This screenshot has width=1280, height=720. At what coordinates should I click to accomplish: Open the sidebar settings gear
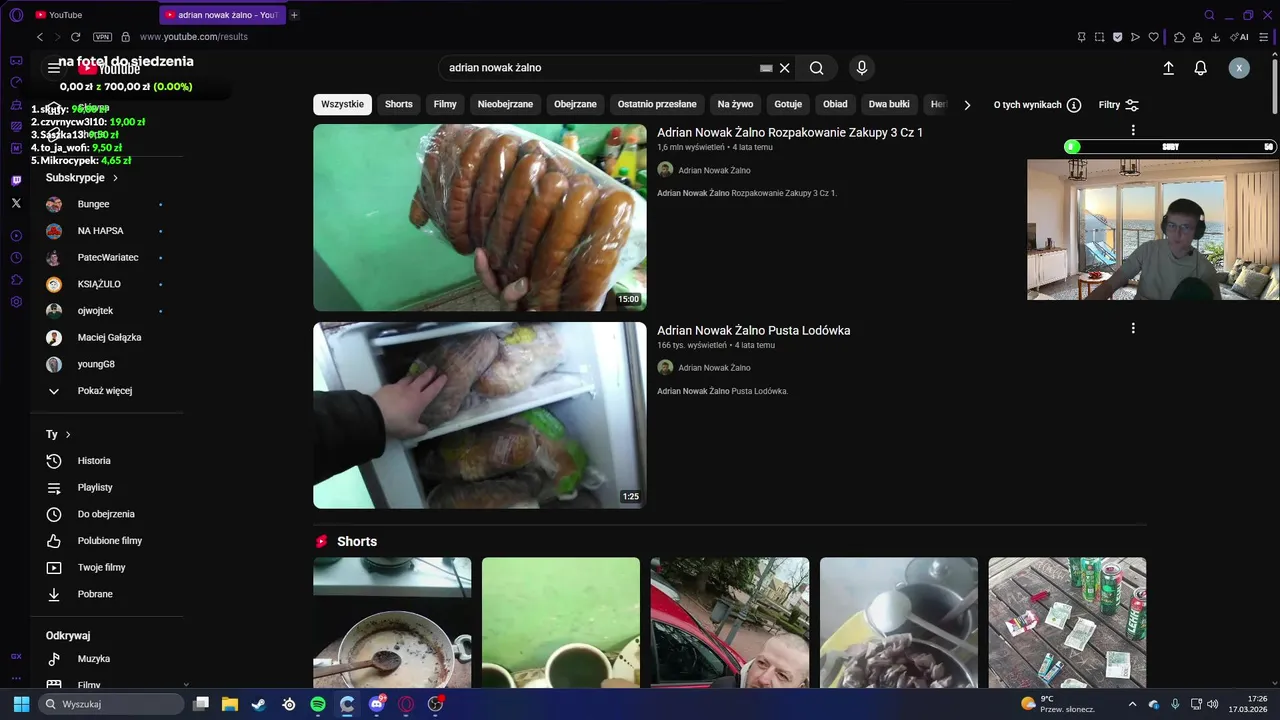[x=16, y=302]
